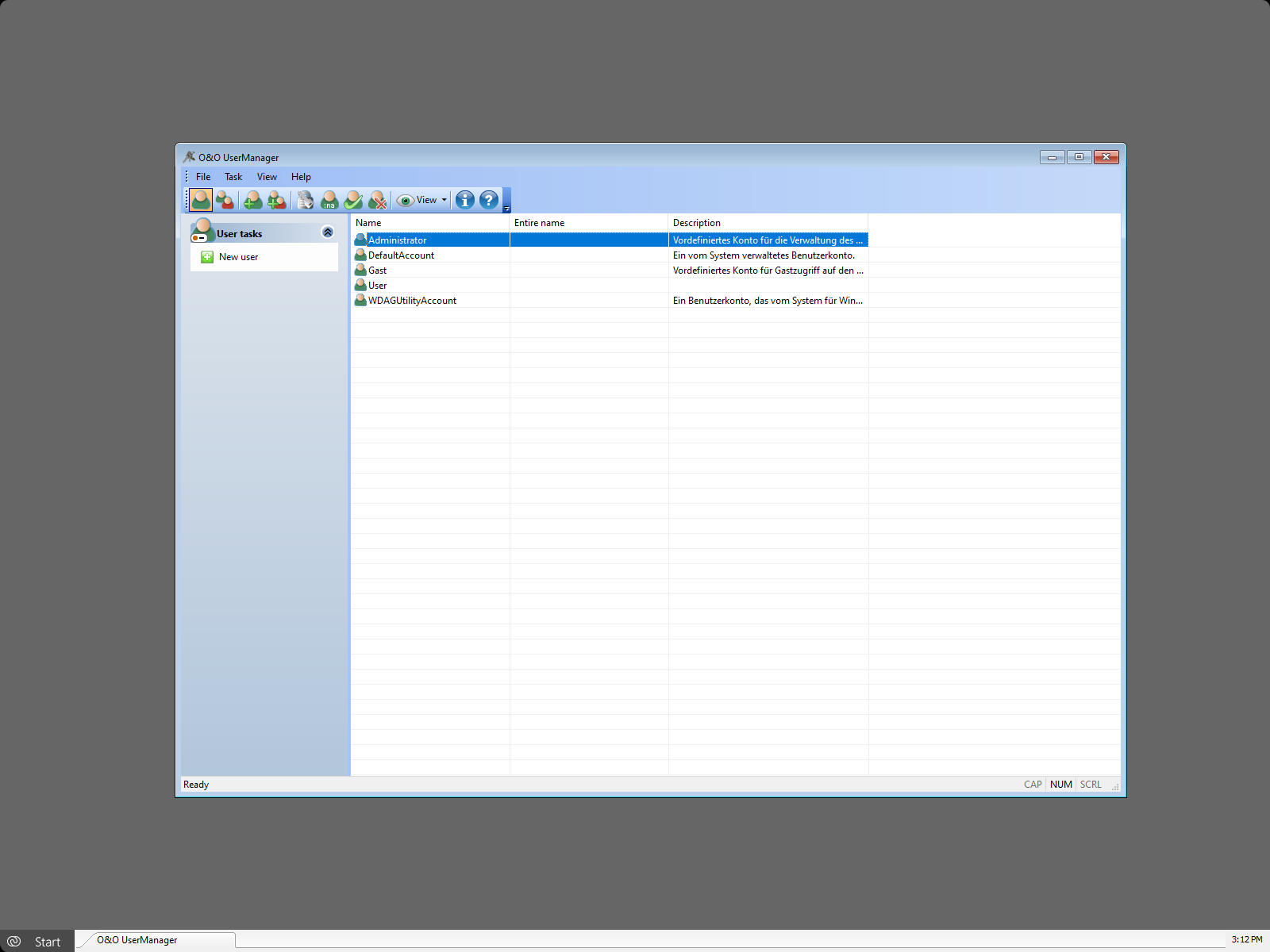The image size is (1270, 952).
Task: Click the CAP indicator in status bar
Action: 1033,785
